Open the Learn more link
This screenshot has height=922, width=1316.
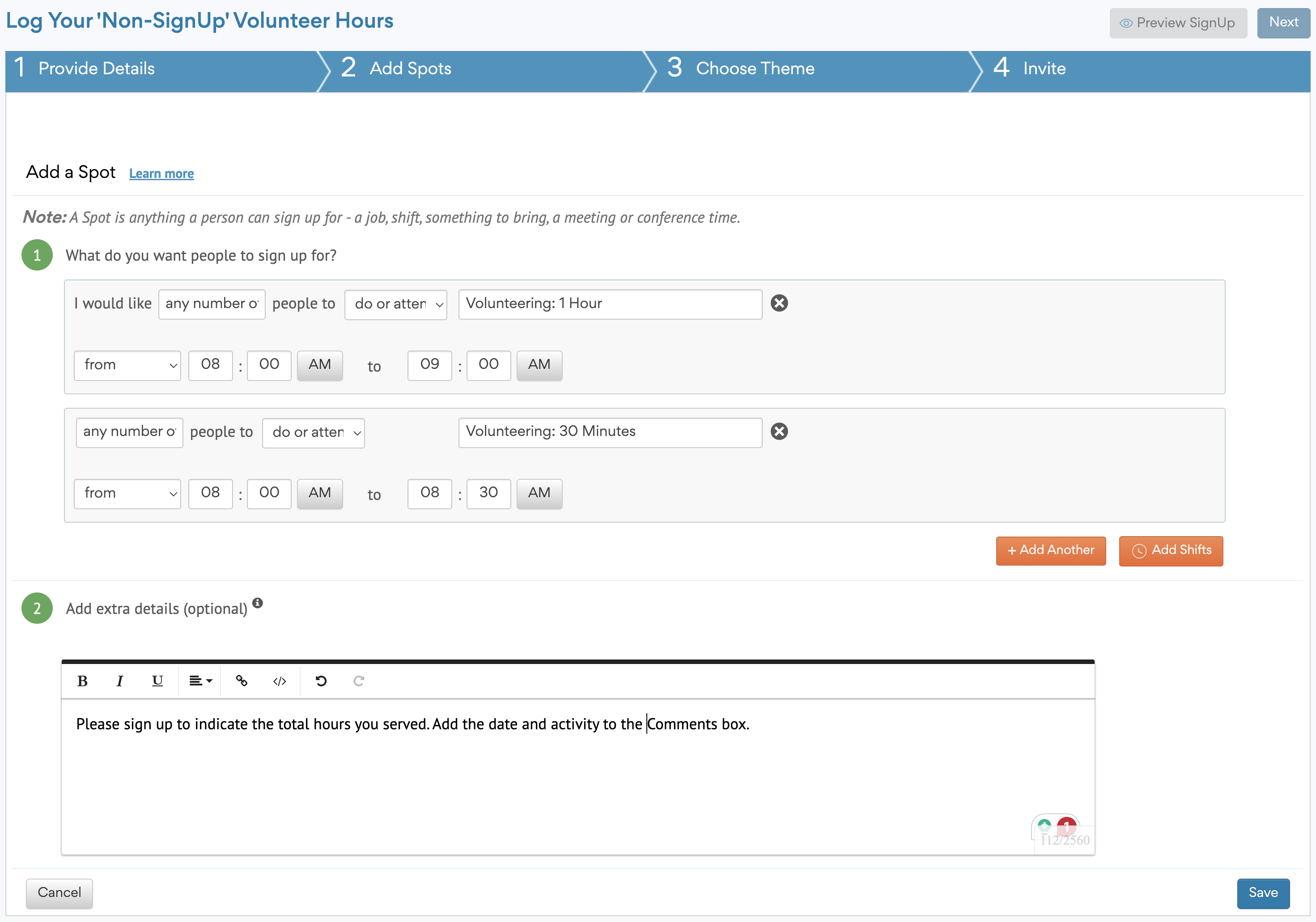(x=161, y=173)
